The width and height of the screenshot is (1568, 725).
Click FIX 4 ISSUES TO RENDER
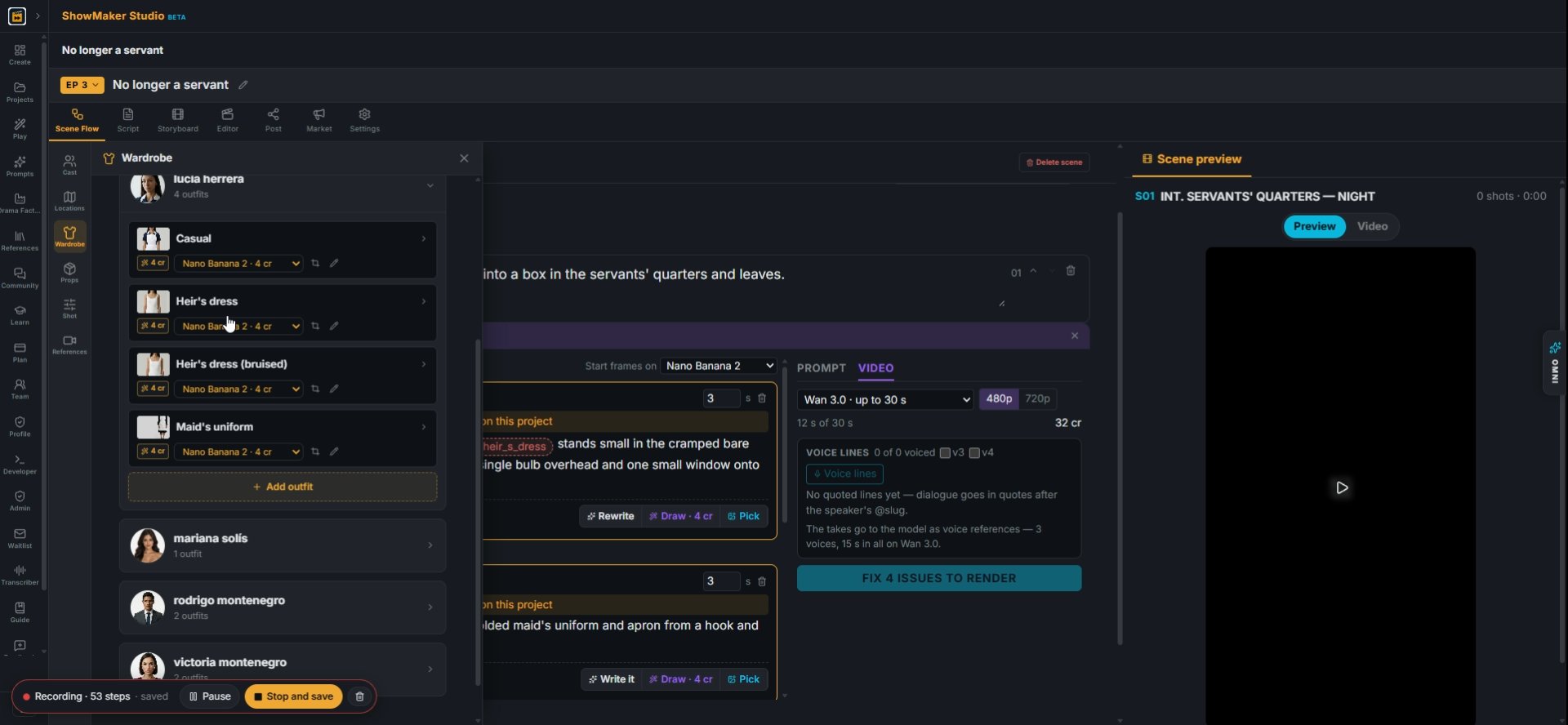click(939, 578)
